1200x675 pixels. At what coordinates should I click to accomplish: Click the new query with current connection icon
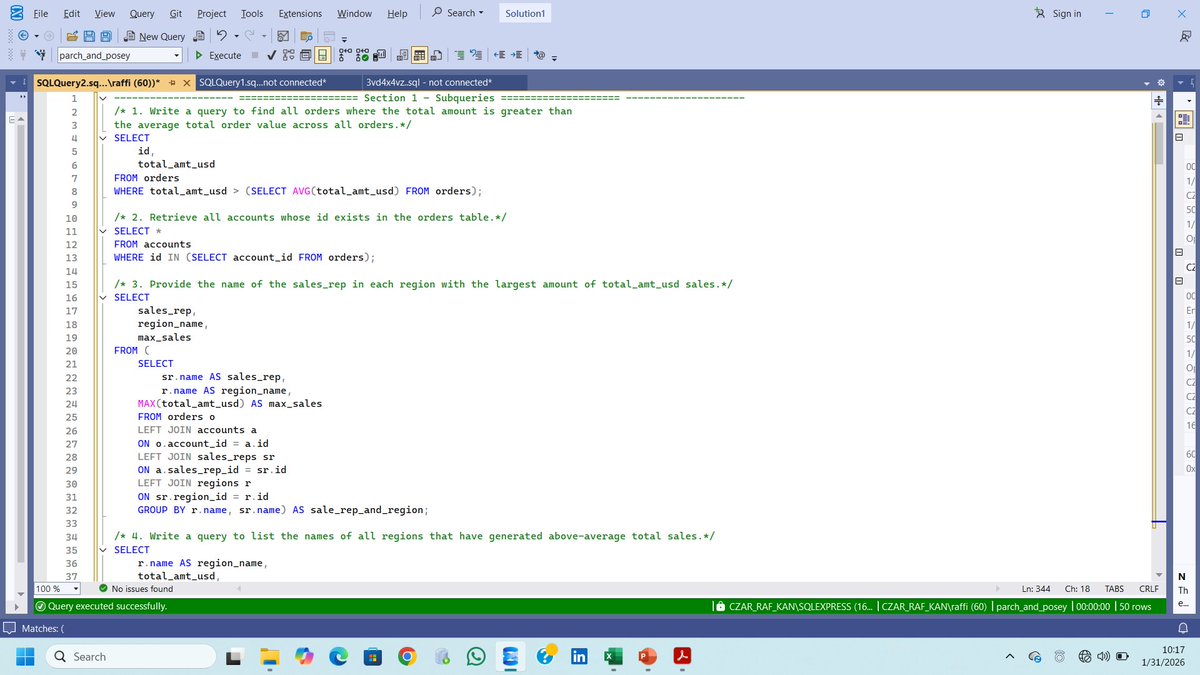point(199,36)
